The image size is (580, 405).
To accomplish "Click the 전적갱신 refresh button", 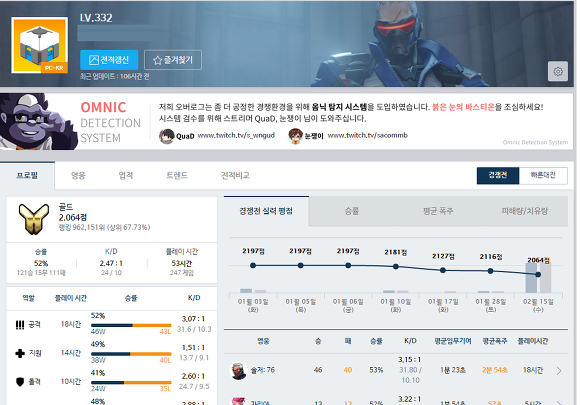I will point(109,60).
